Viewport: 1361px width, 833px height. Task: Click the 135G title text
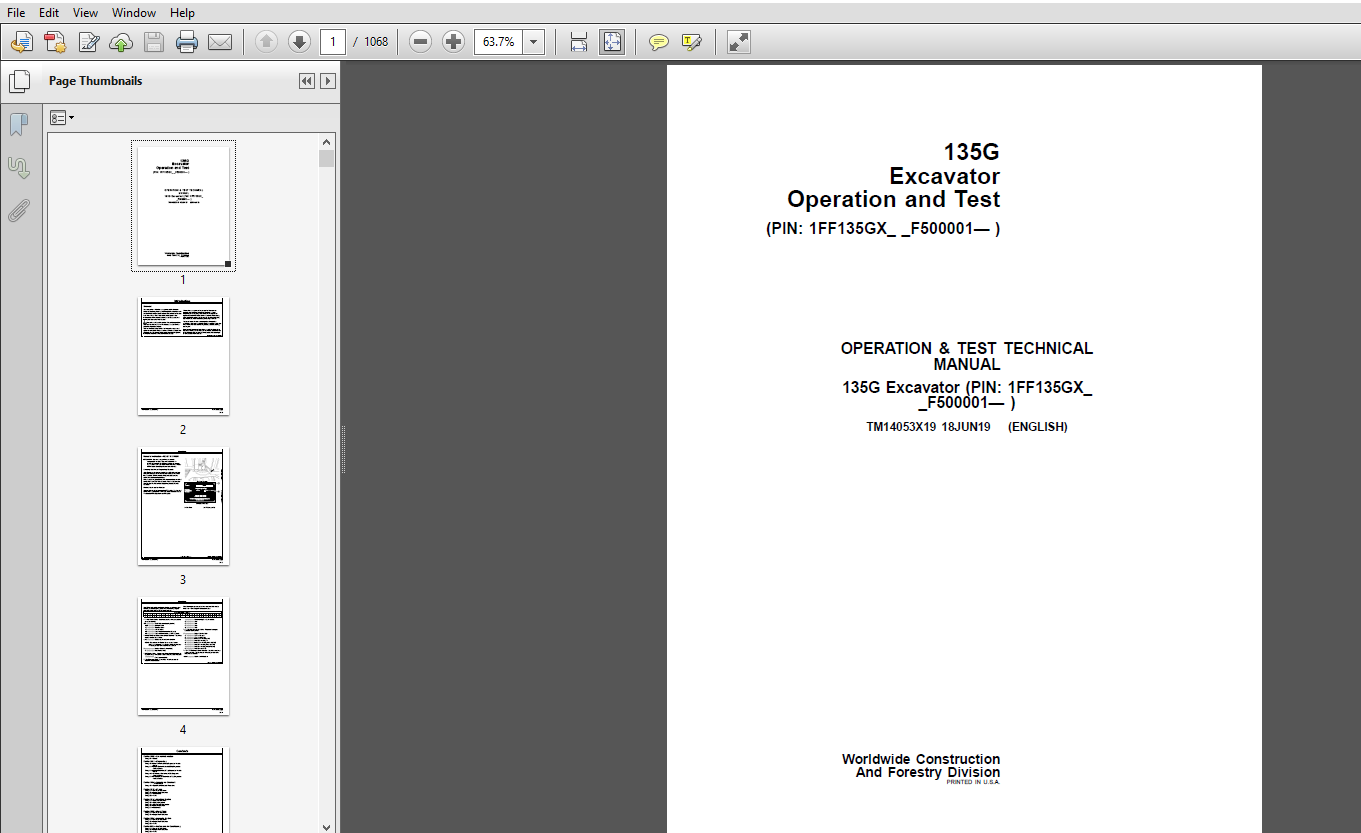pyautogui.click(x=971, y=152)
